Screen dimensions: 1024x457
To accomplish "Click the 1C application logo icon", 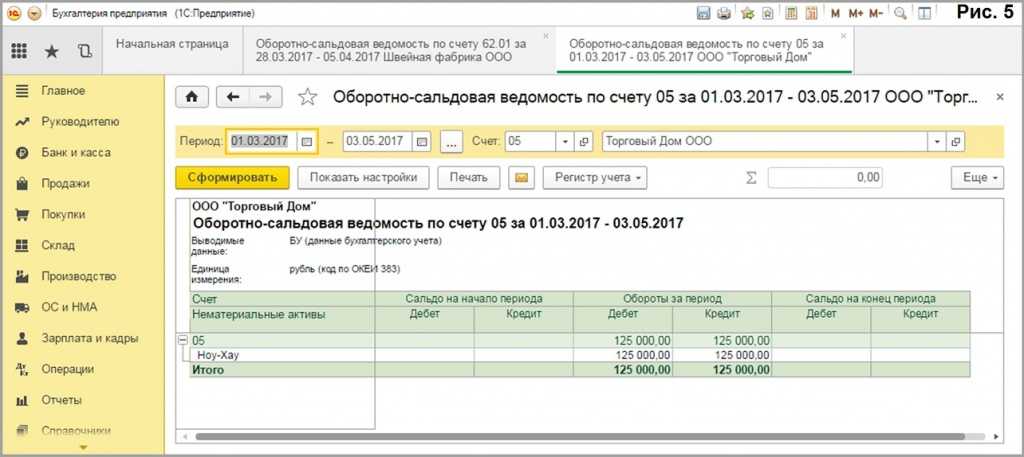I will (16, 13).
